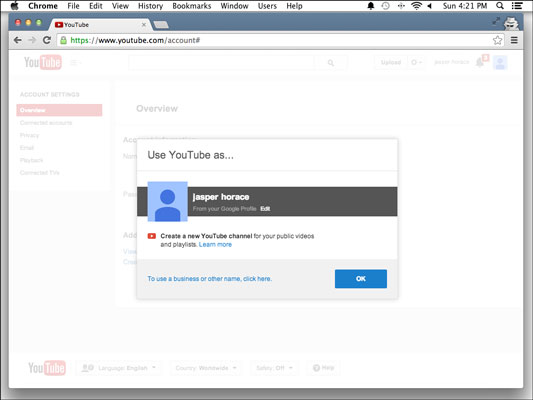Click 'To use a business or other name'
Image resolution: width=533 pixels, height=400 pixels.
click(209, 279)
